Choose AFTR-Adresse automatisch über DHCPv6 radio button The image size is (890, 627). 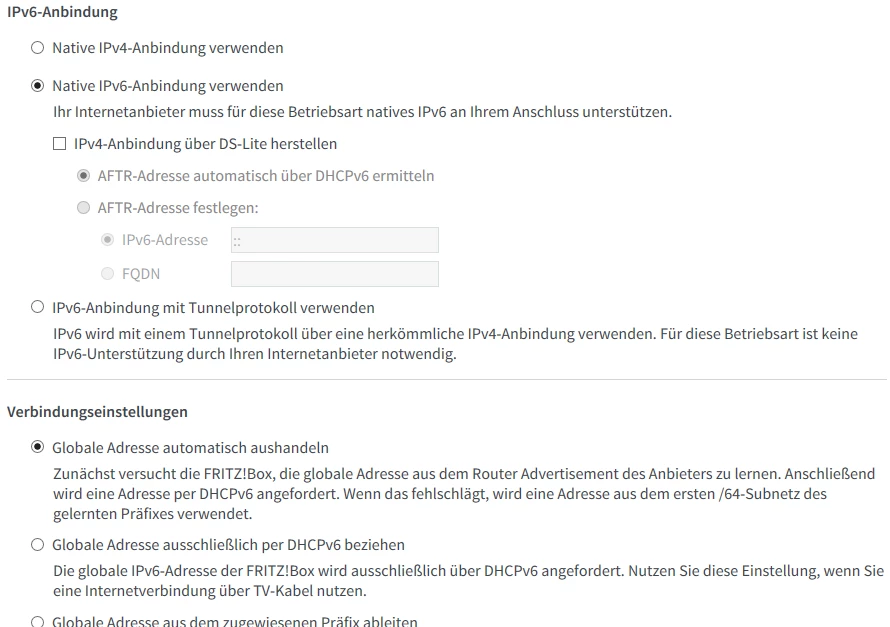[83, 176]
